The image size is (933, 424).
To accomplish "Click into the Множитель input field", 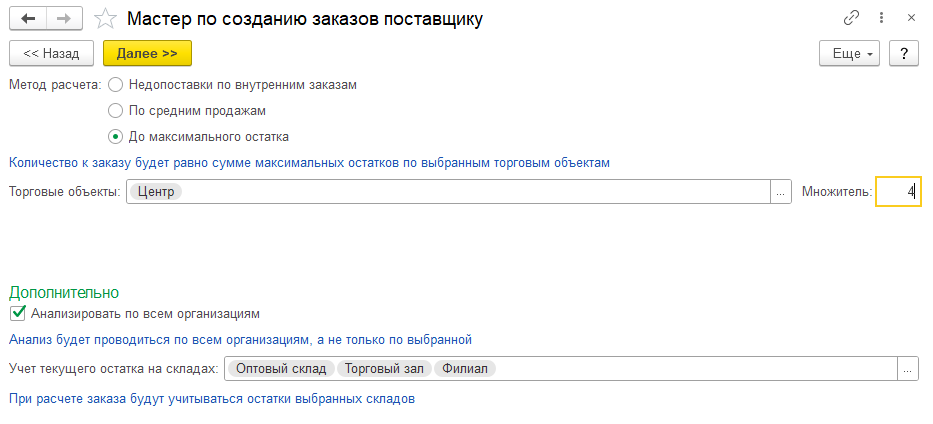I will pyautogui.click(x=897, y=192).
